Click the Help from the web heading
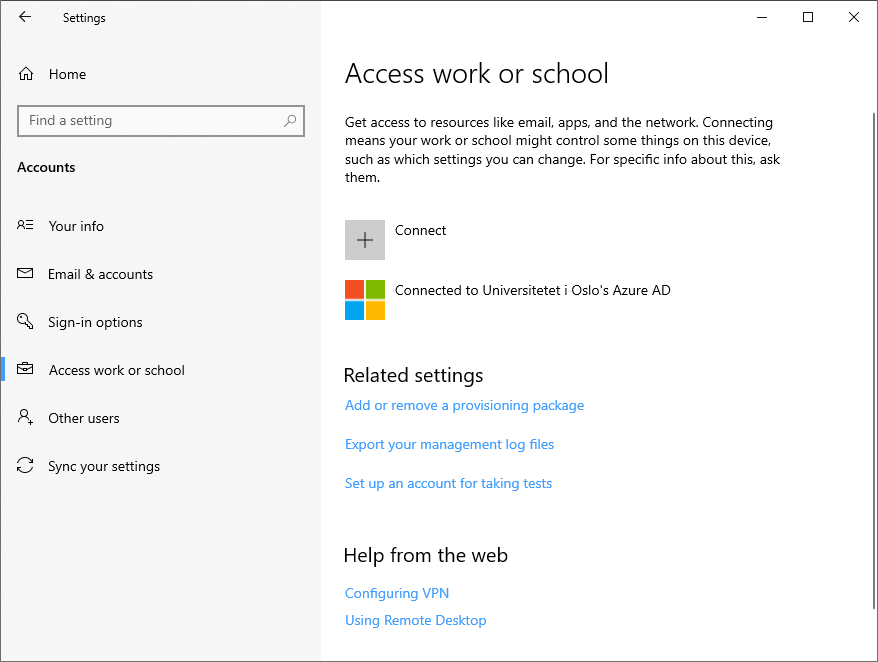 pyautogui.click(x=426, y=555)
